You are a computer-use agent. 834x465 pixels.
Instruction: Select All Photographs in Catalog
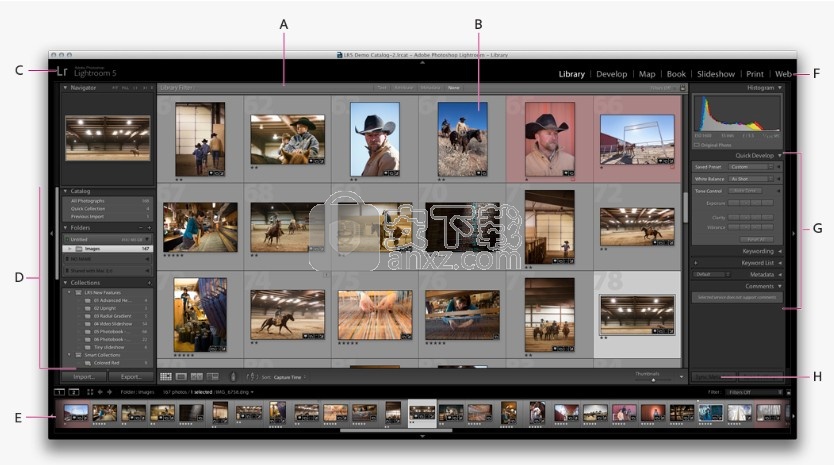tap(109, 201)
